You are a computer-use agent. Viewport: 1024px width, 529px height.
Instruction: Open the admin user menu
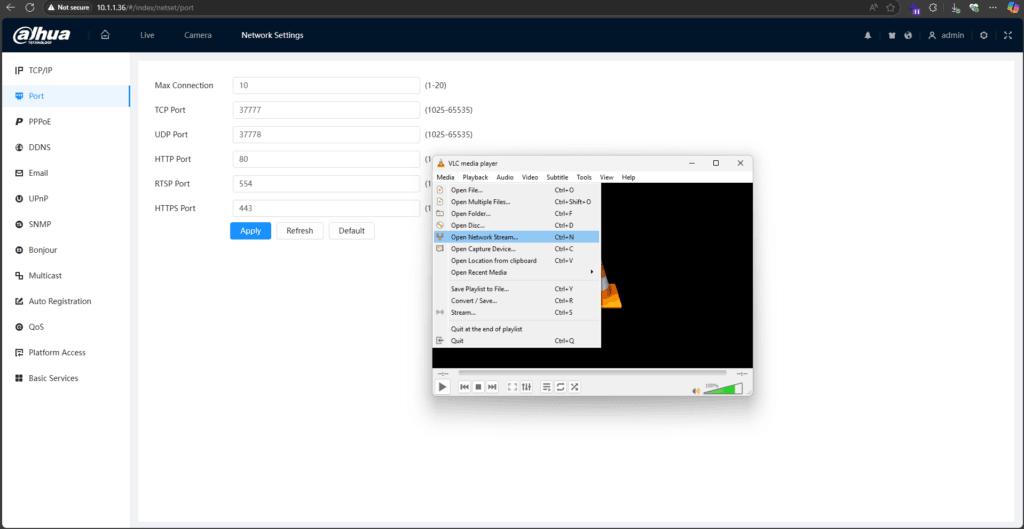tap(946, 35)
